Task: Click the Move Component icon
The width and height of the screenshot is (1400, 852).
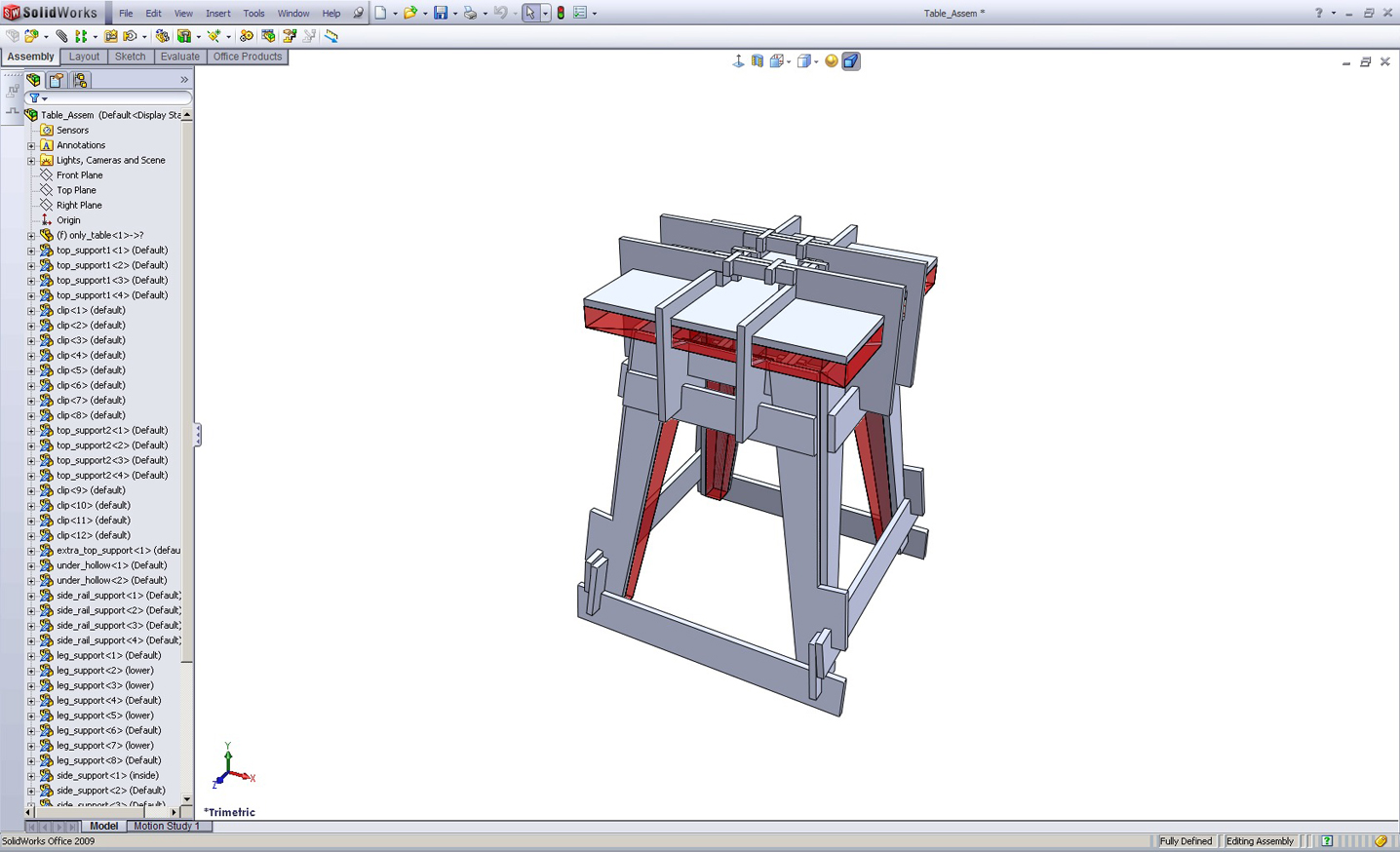Action: (x=131, y=36)
